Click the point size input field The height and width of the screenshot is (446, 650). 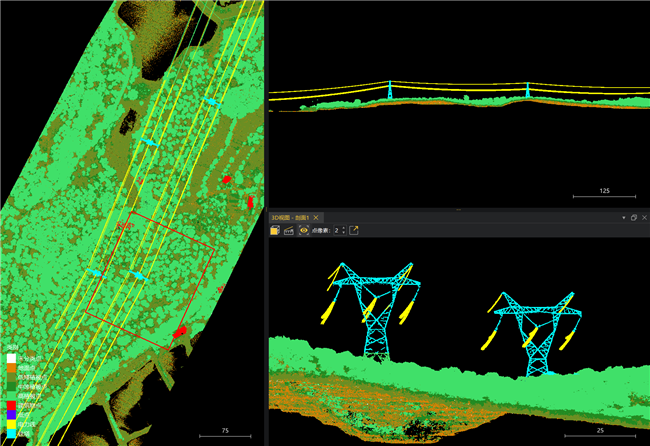(337, 230)
